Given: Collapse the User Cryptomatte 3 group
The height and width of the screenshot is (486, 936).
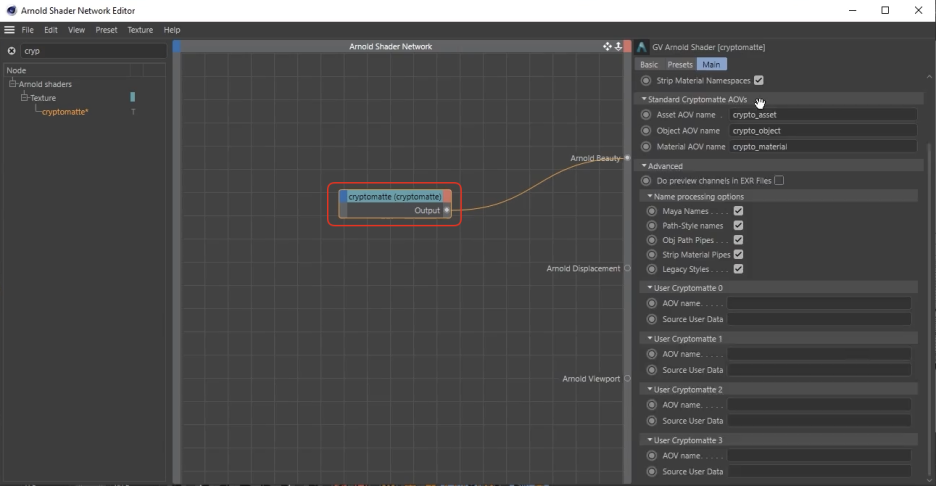Looking at the screenshot, I should pyautogui.click(x=649, y=440).
